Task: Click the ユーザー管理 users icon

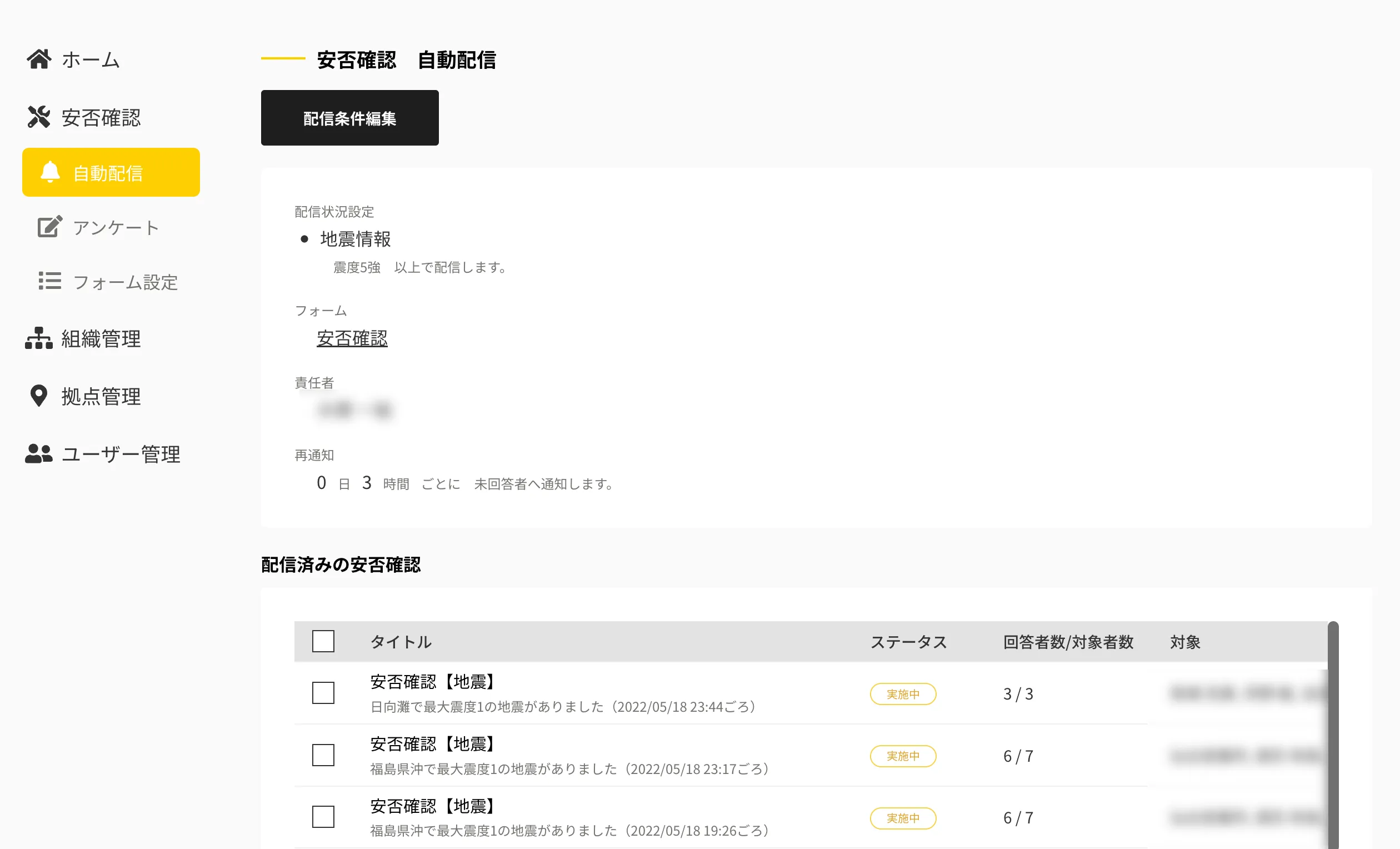Action: (x=39, y=453)
